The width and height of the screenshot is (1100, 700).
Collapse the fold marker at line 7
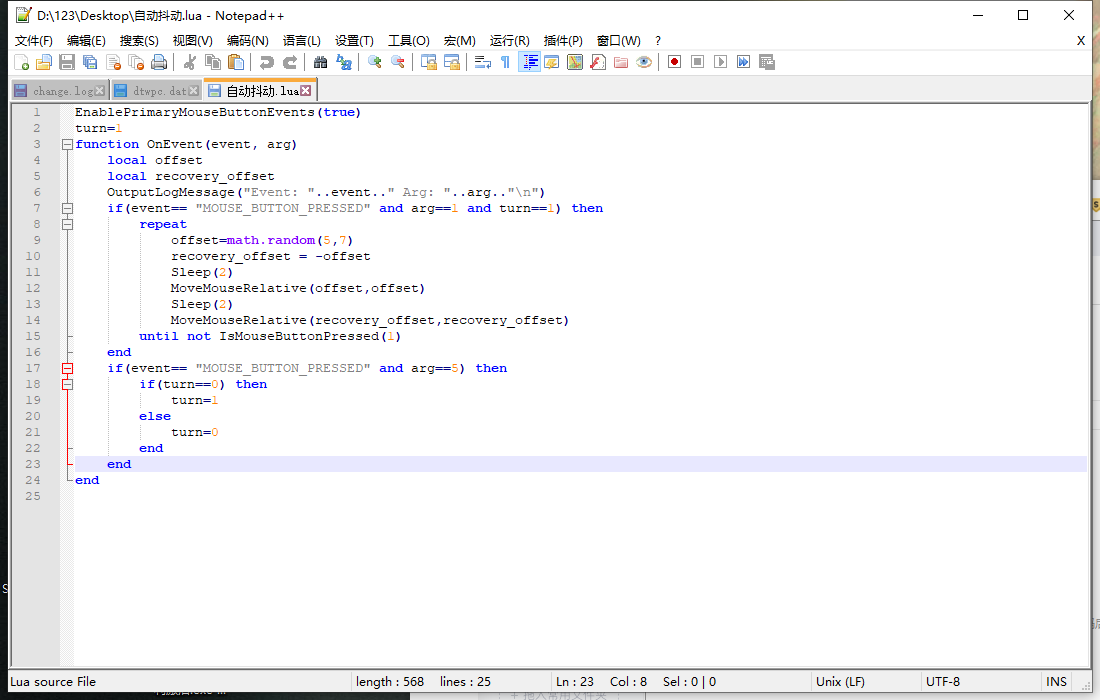pos(67,208)
